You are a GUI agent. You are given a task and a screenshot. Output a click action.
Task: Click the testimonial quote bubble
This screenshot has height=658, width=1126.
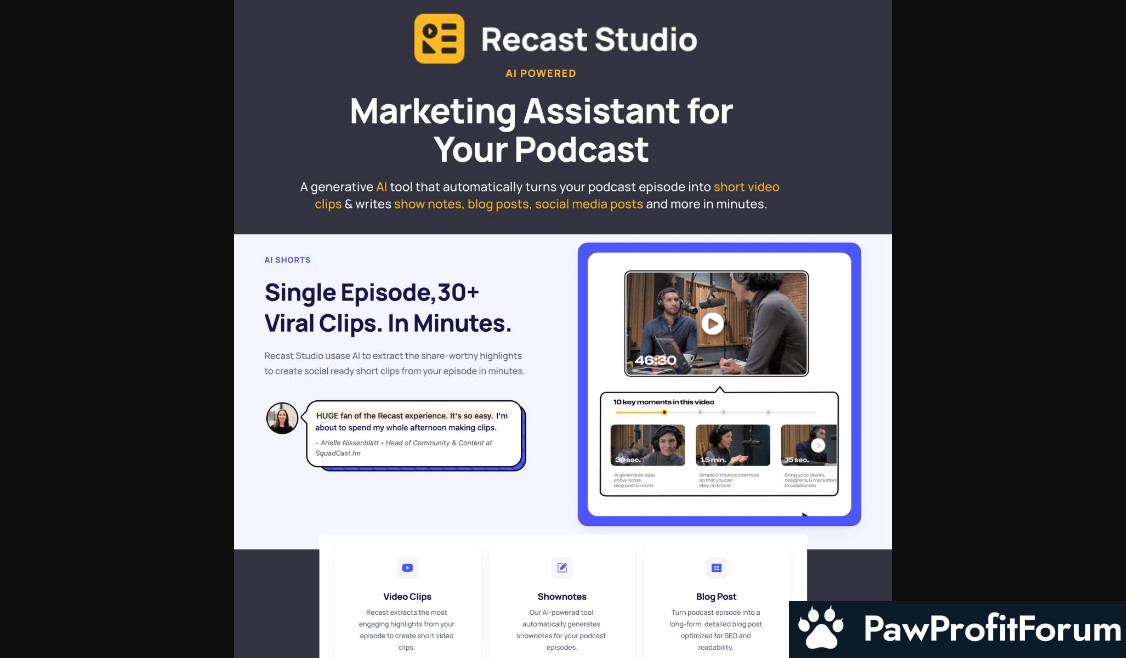click(414, 434)
